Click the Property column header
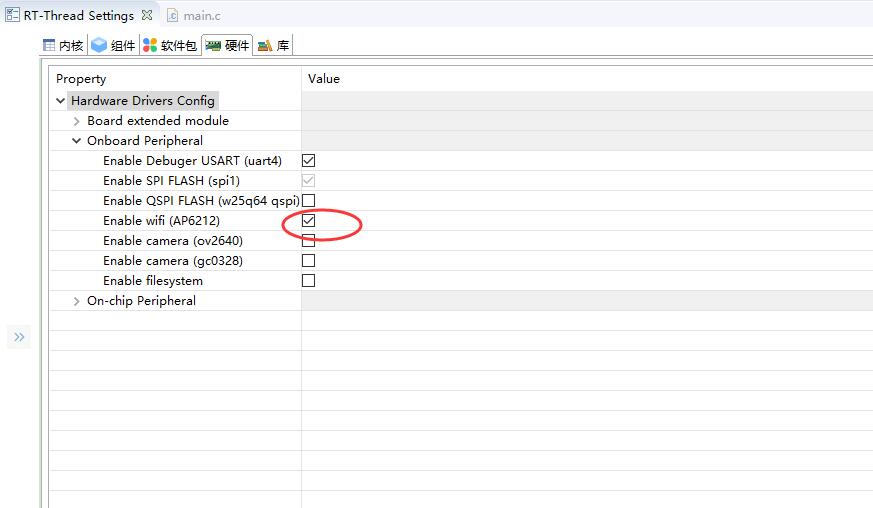 tap(81, 79)
